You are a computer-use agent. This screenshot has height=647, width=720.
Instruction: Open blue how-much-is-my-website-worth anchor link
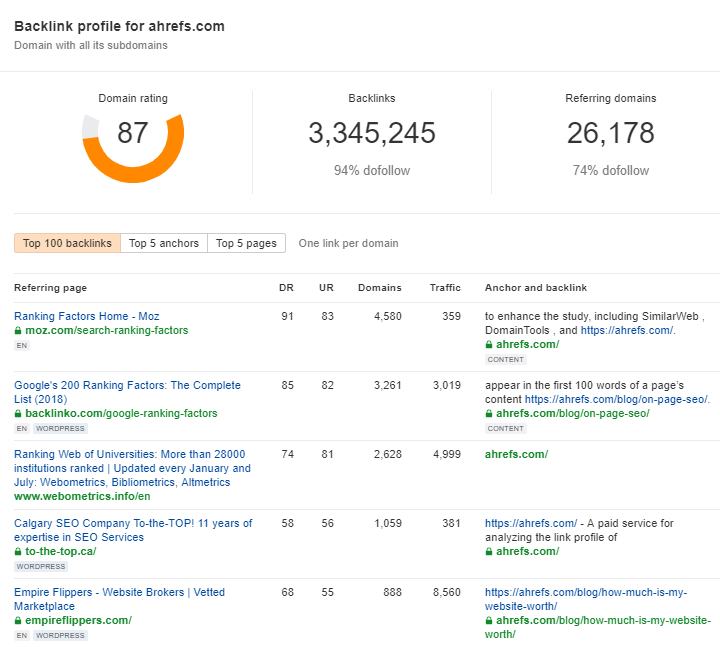pos(586,599)
